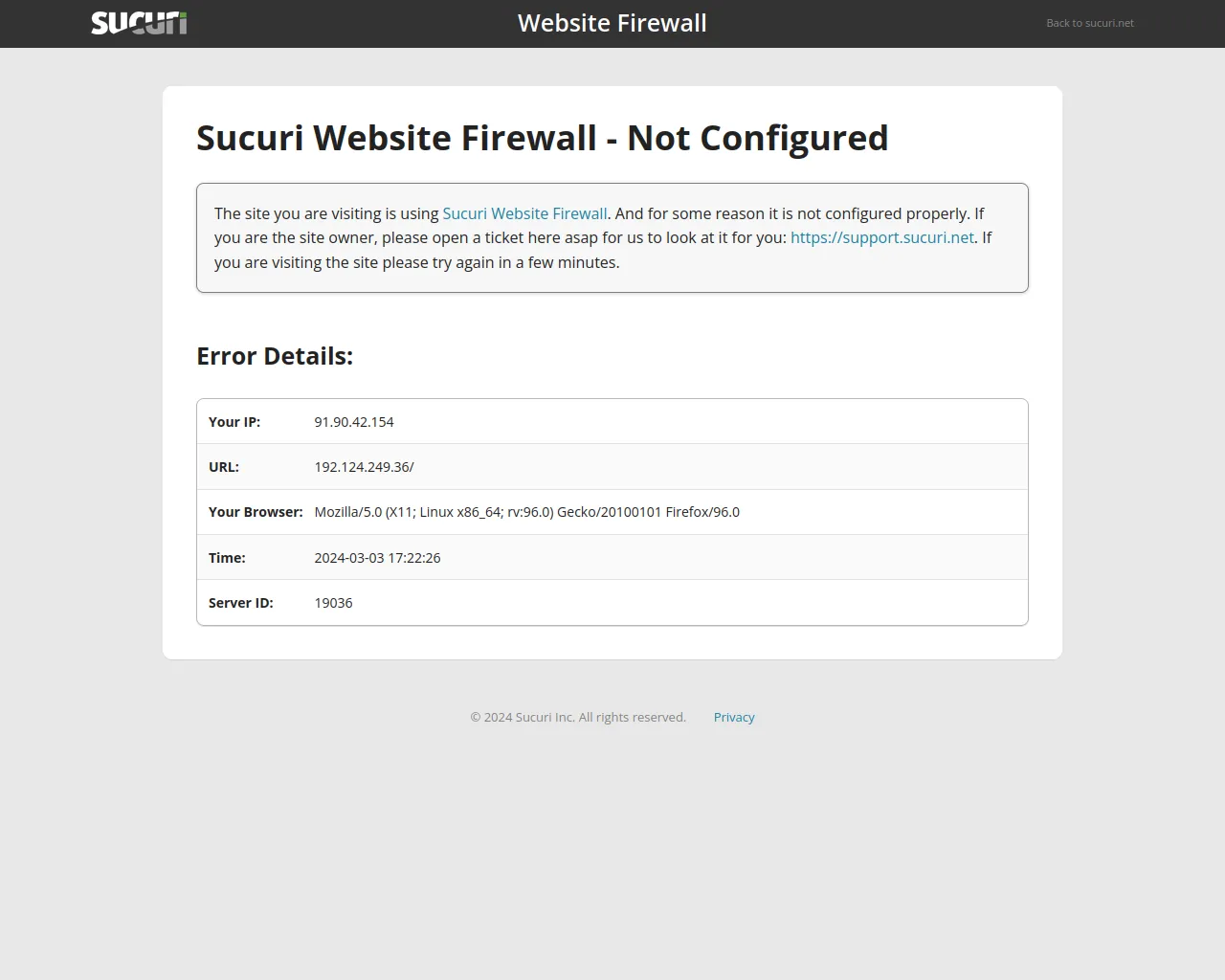
Task: Click the 'Your IP:' row label
Action: [x=234, y=422]
